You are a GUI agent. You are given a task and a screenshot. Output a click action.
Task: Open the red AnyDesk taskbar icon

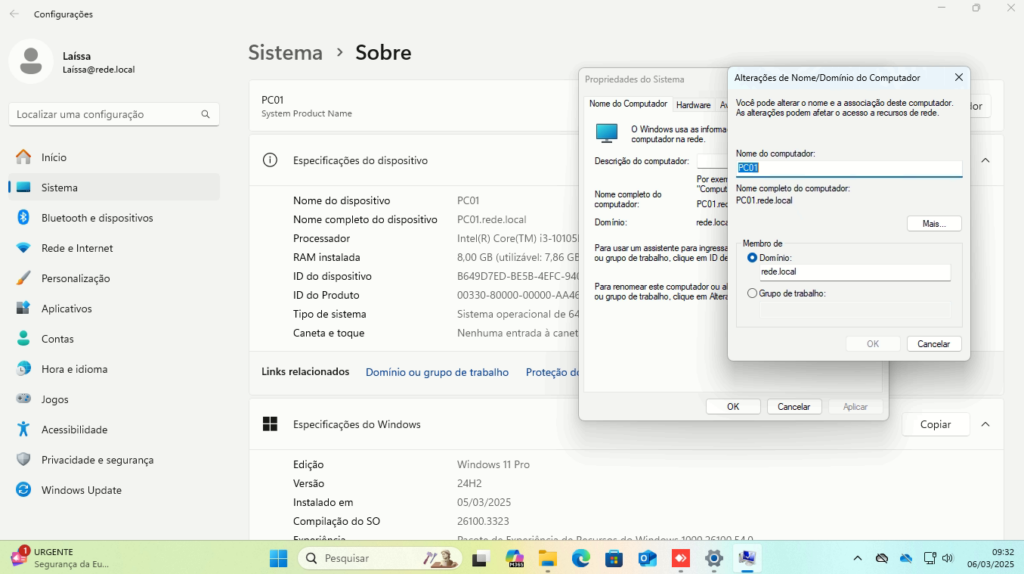point(680,558)
